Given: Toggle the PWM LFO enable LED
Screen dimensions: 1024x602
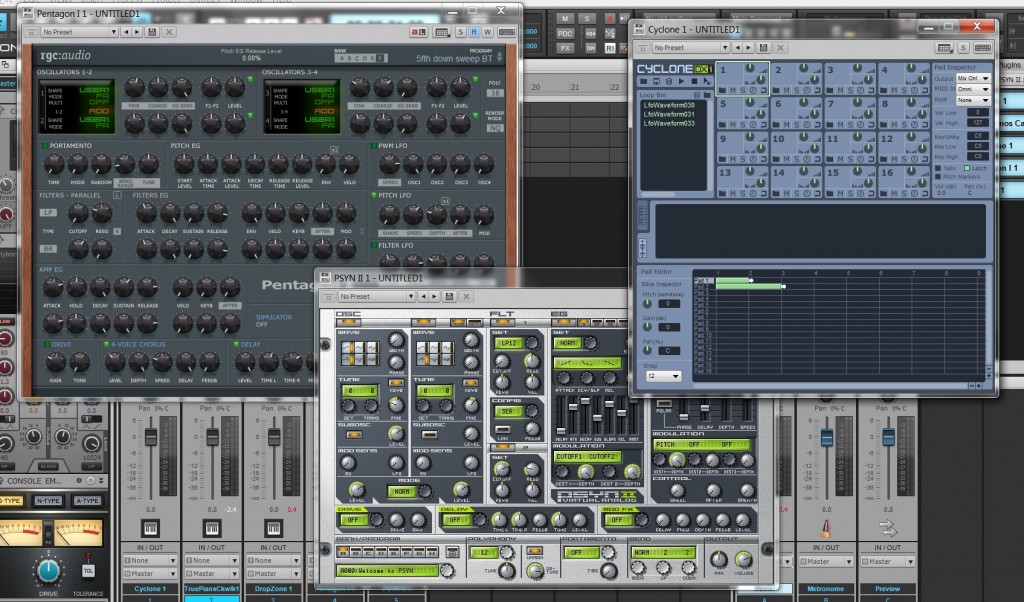Looking at the screenshot, I should click(x=374, y=146).
